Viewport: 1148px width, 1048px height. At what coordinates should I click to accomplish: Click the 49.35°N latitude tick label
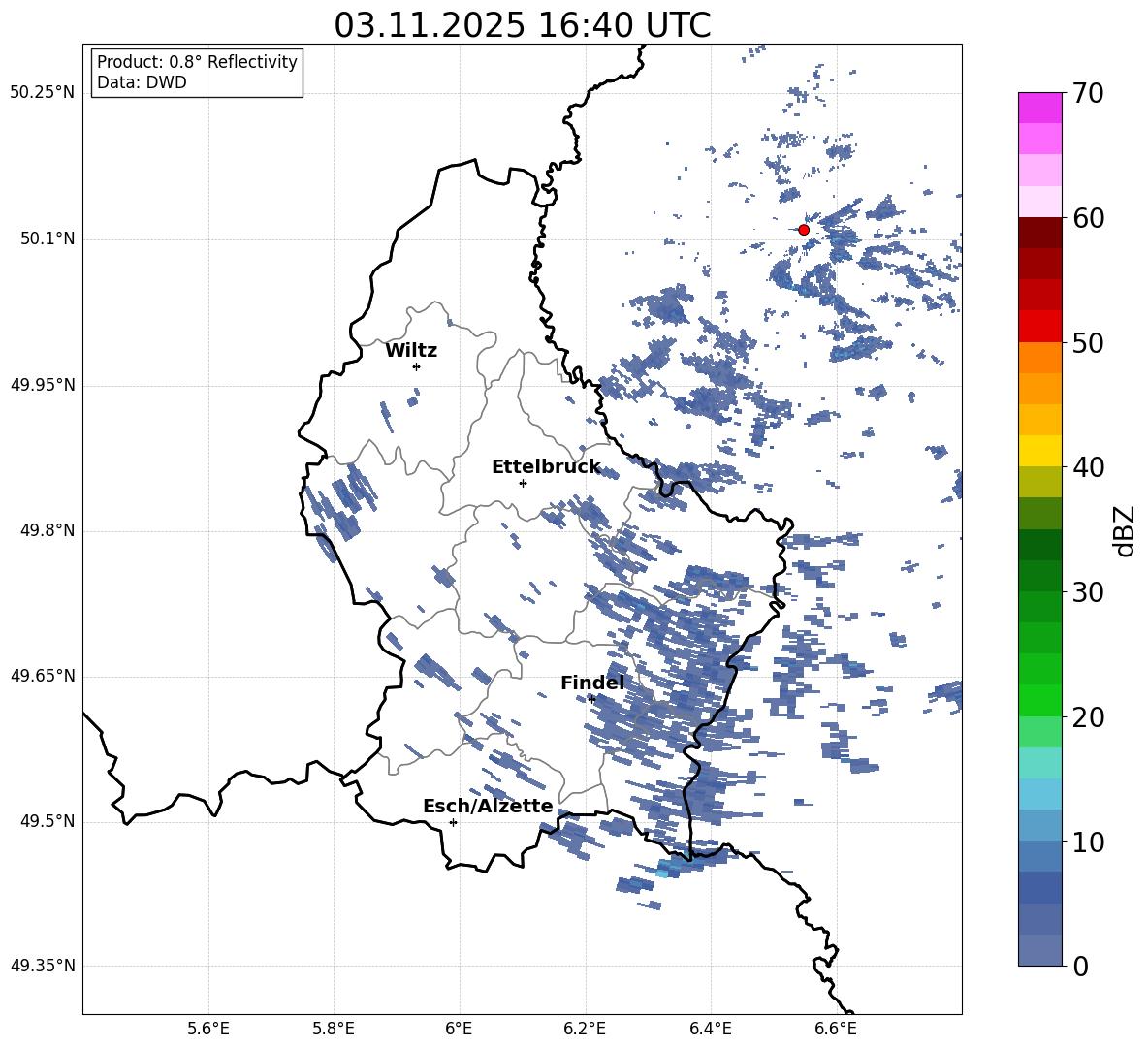42,966
